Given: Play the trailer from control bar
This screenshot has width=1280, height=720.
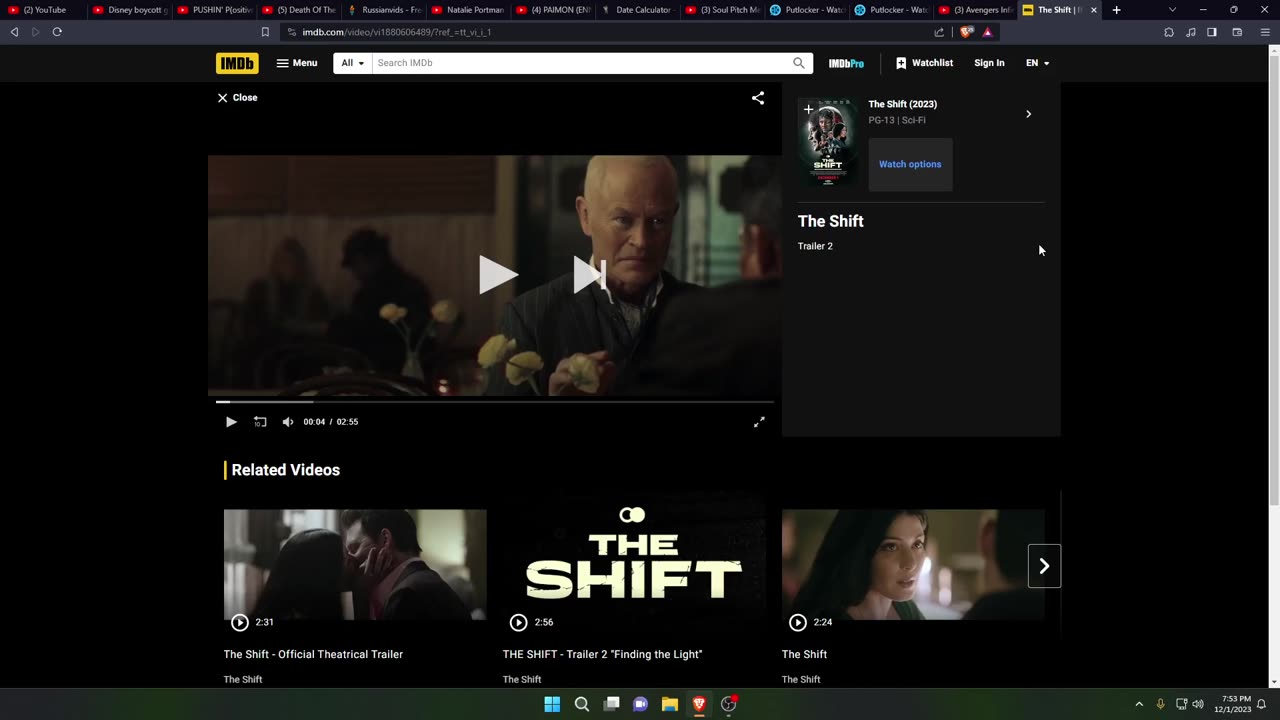Looking at the screenshot, I should click(231, 422).
